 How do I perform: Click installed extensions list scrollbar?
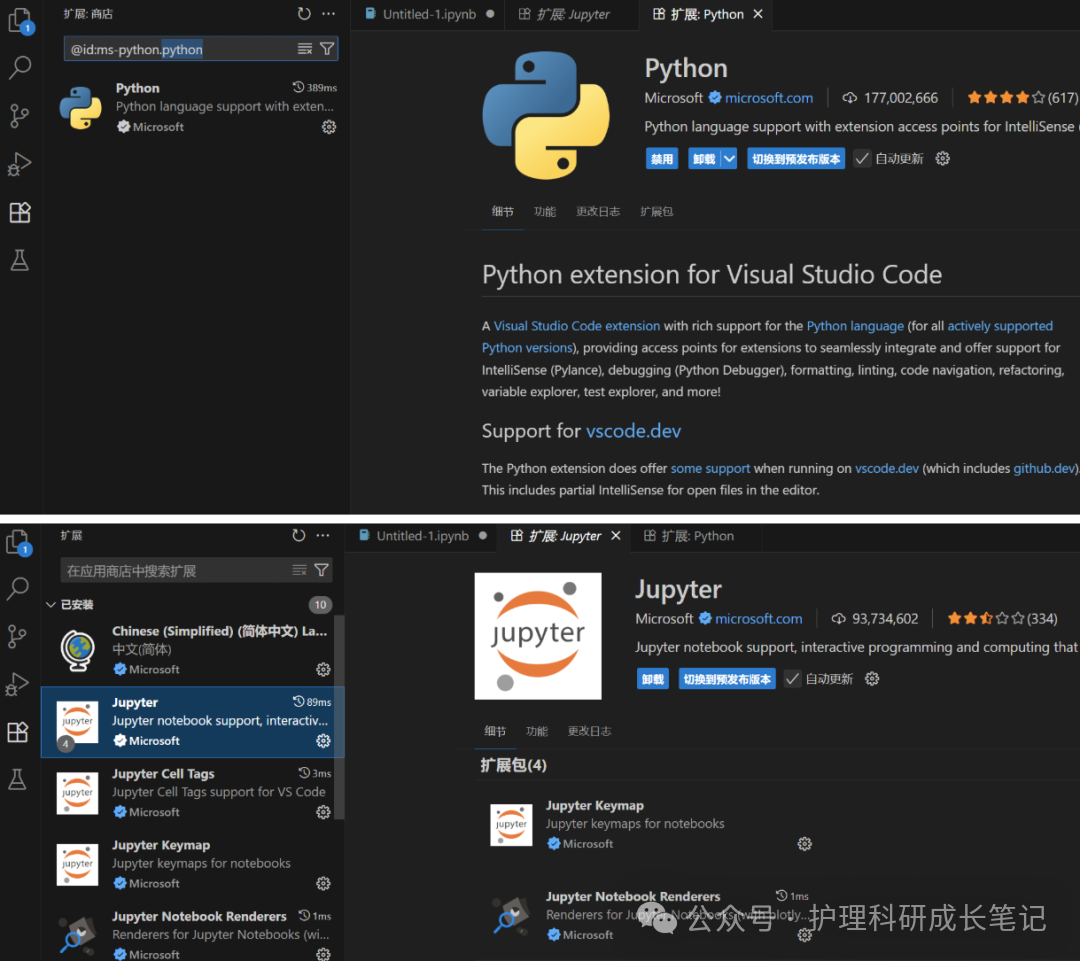pyautogui.click(x=339, y=716)
